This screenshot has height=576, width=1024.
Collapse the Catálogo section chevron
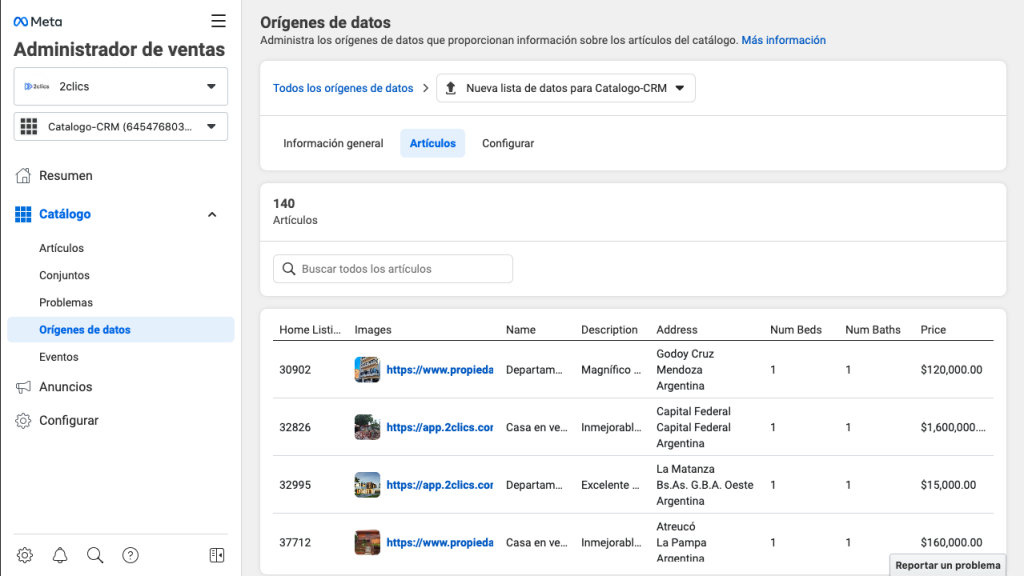(212, 214)
